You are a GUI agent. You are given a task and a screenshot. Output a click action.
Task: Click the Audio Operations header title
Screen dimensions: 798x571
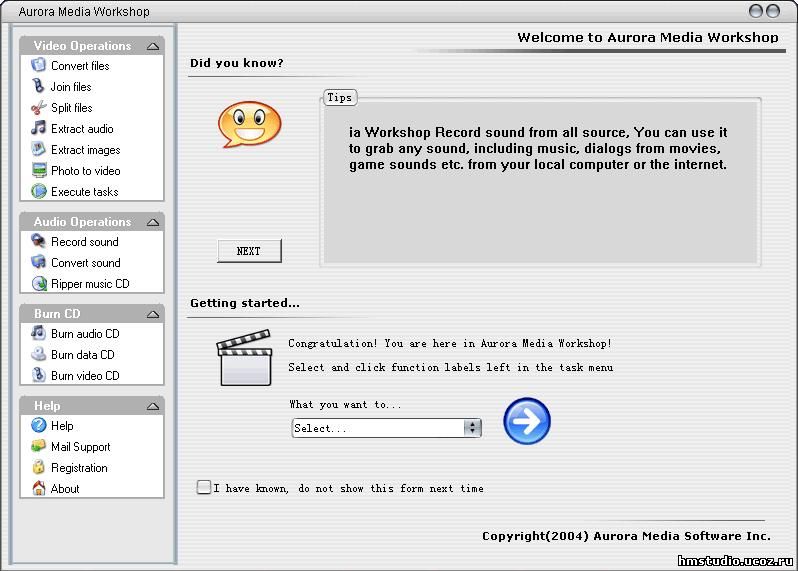82,222
